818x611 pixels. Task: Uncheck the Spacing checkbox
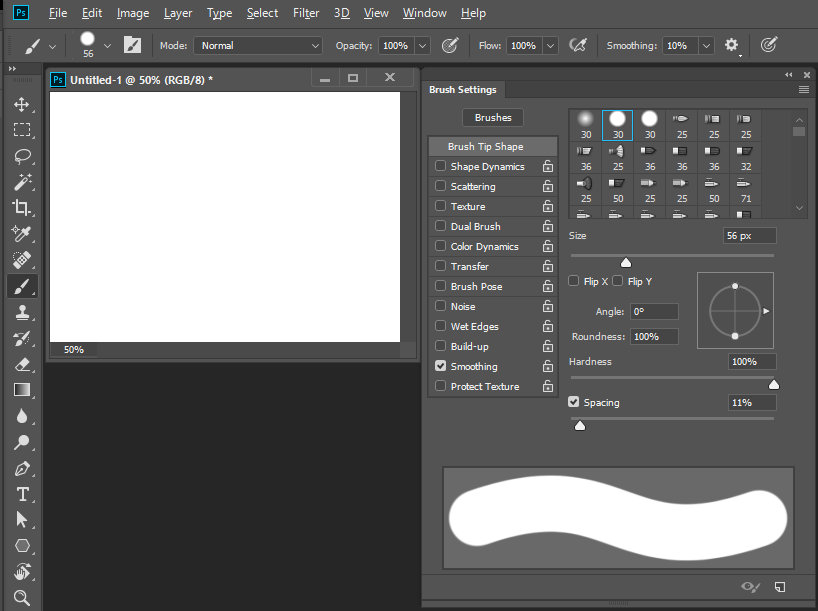click(x=573, y=402)
